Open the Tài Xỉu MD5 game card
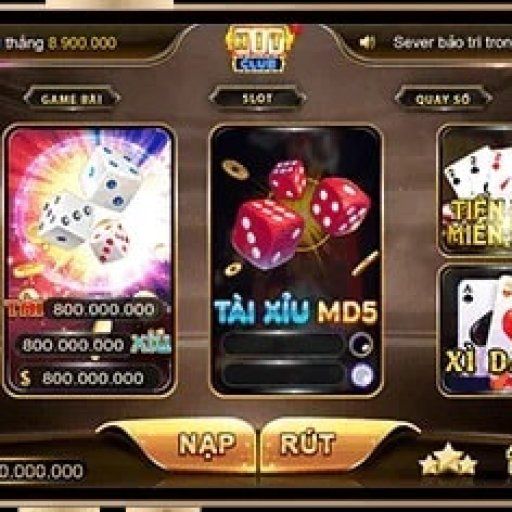The image size is (512, 512). (296, 261)
